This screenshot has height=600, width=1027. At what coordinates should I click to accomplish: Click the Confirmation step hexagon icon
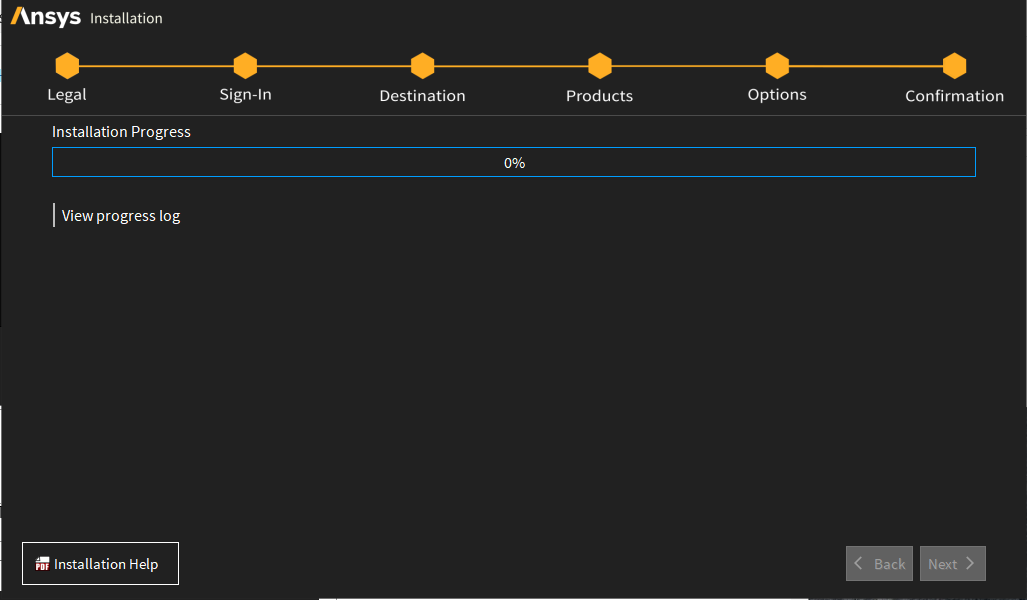click(x=955, y=66)
